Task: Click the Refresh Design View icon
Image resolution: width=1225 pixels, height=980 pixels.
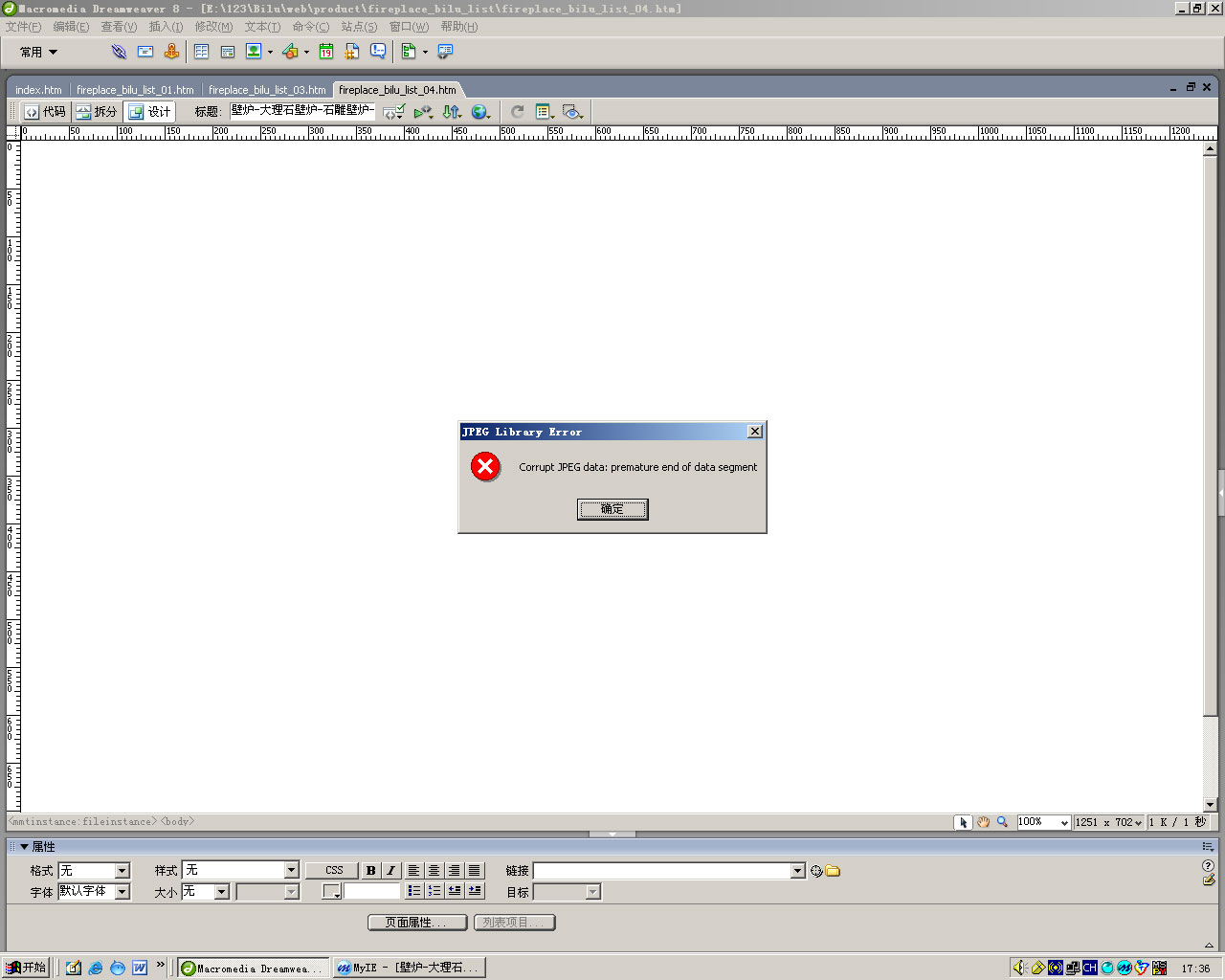Action: [517, 112]
